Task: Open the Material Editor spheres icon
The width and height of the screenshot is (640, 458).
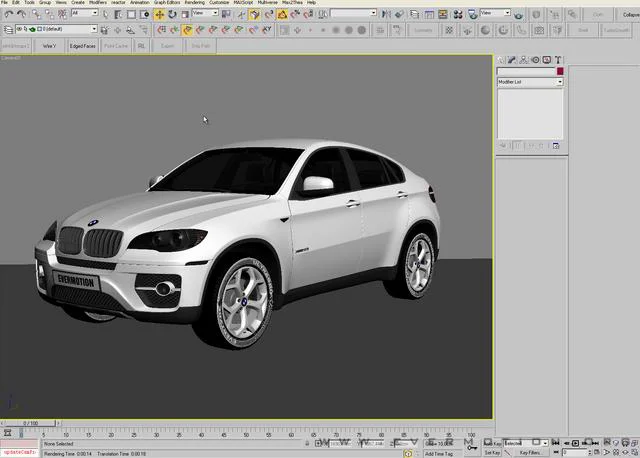Action: (458, 15)
